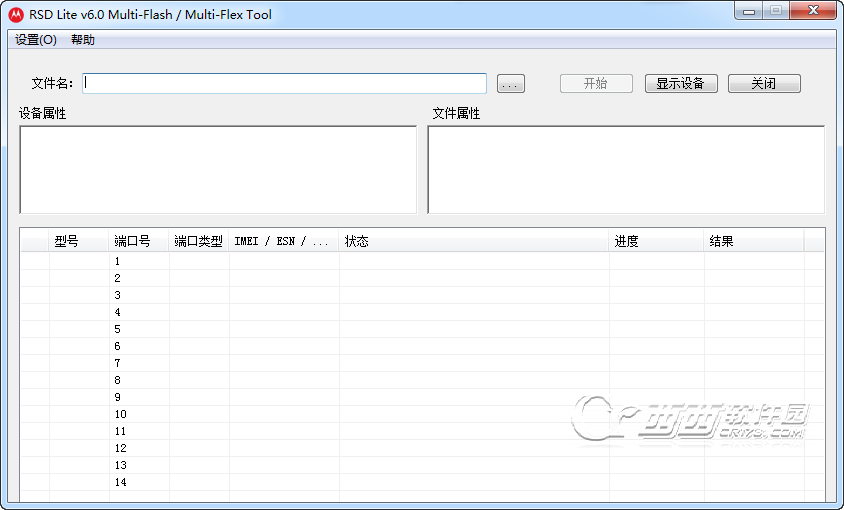Select port row 9
844x510 pixels.
422,397
